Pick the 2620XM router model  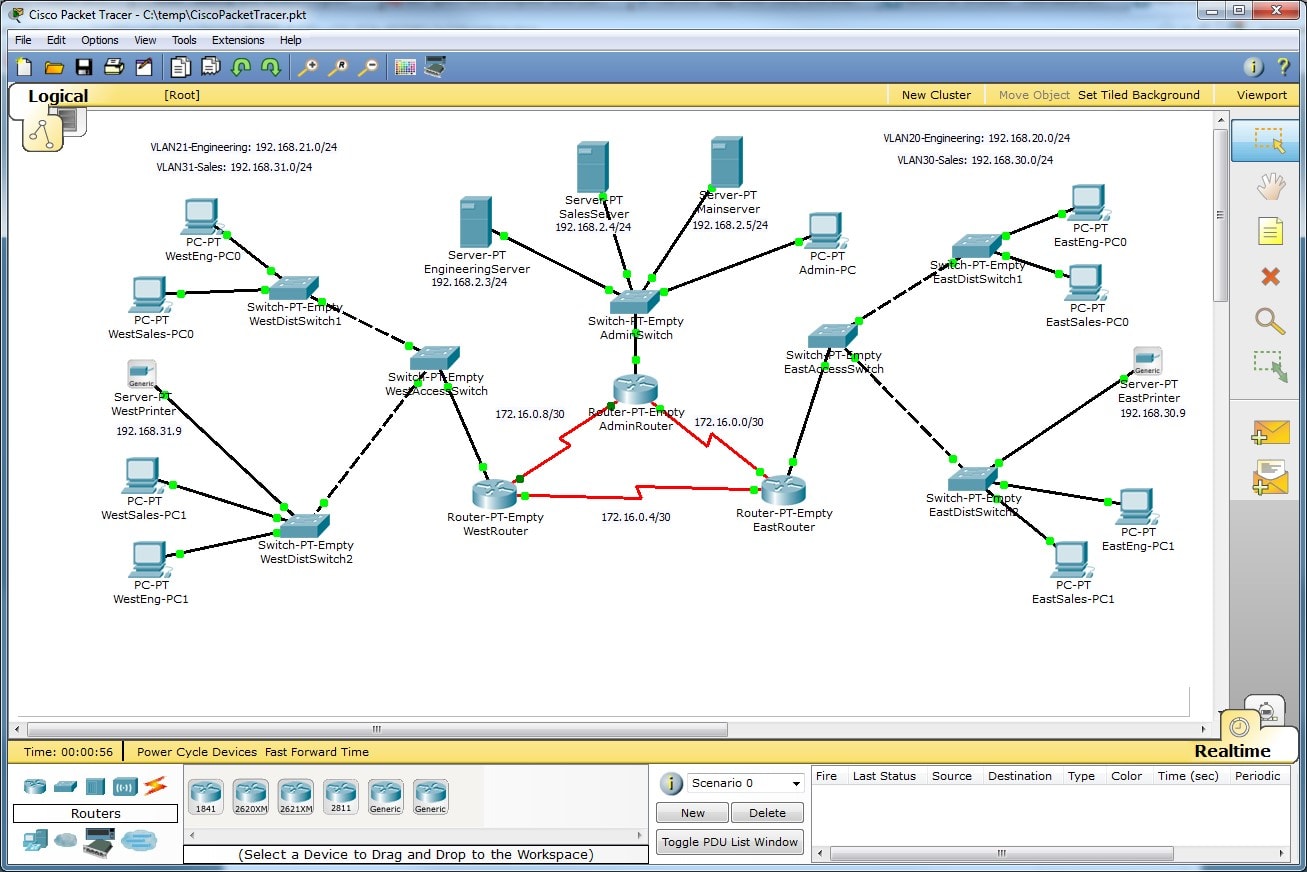coord(250,797)
